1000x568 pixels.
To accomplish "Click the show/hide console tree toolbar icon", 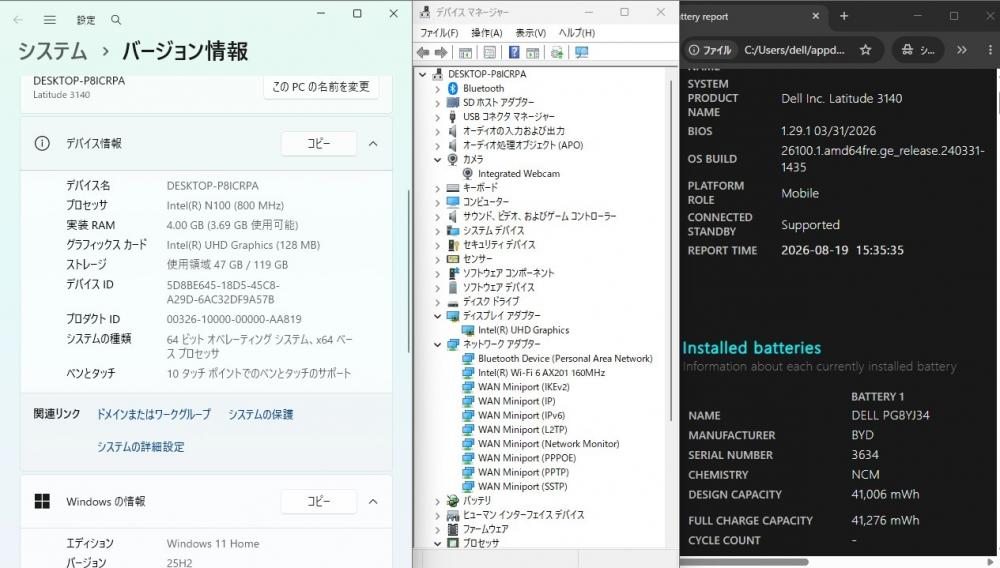I will click(x=466, y=52).
